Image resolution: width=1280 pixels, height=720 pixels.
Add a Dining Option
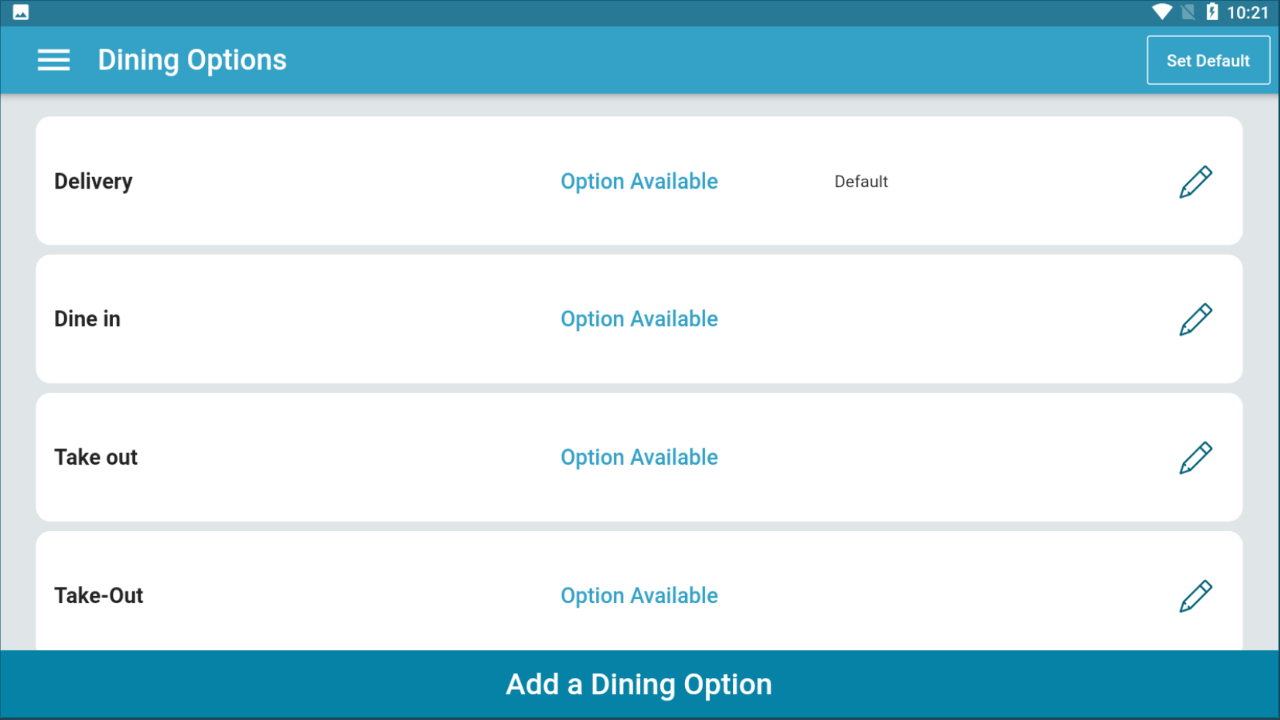coord(640,684)
